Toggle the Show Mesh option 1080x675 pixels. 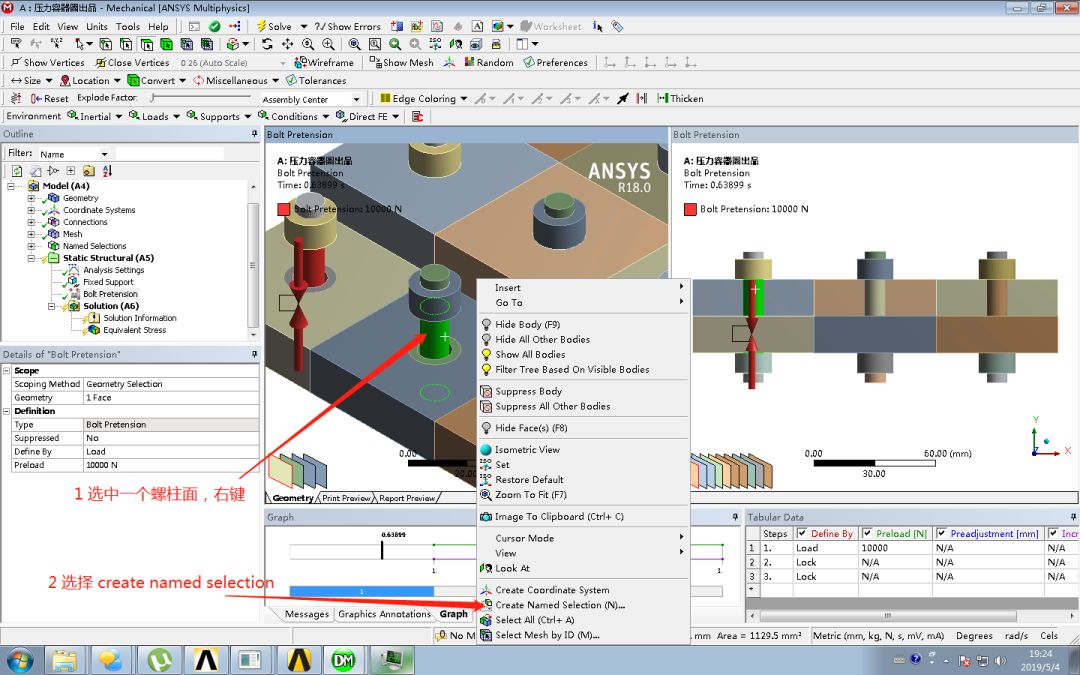click(x=402, y=62)
